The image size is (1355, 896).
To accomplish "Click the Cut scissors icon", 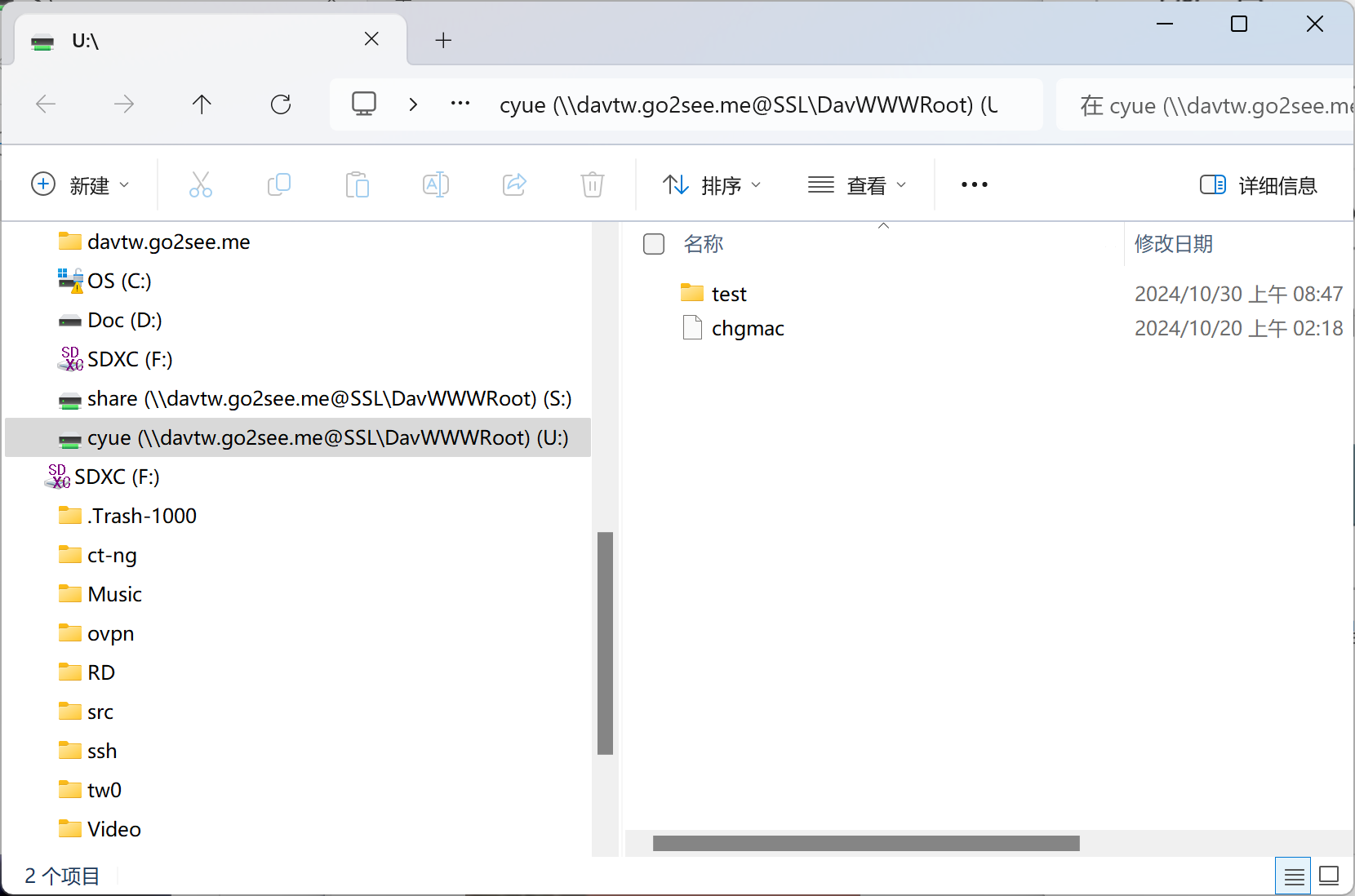I will [200, 185].
